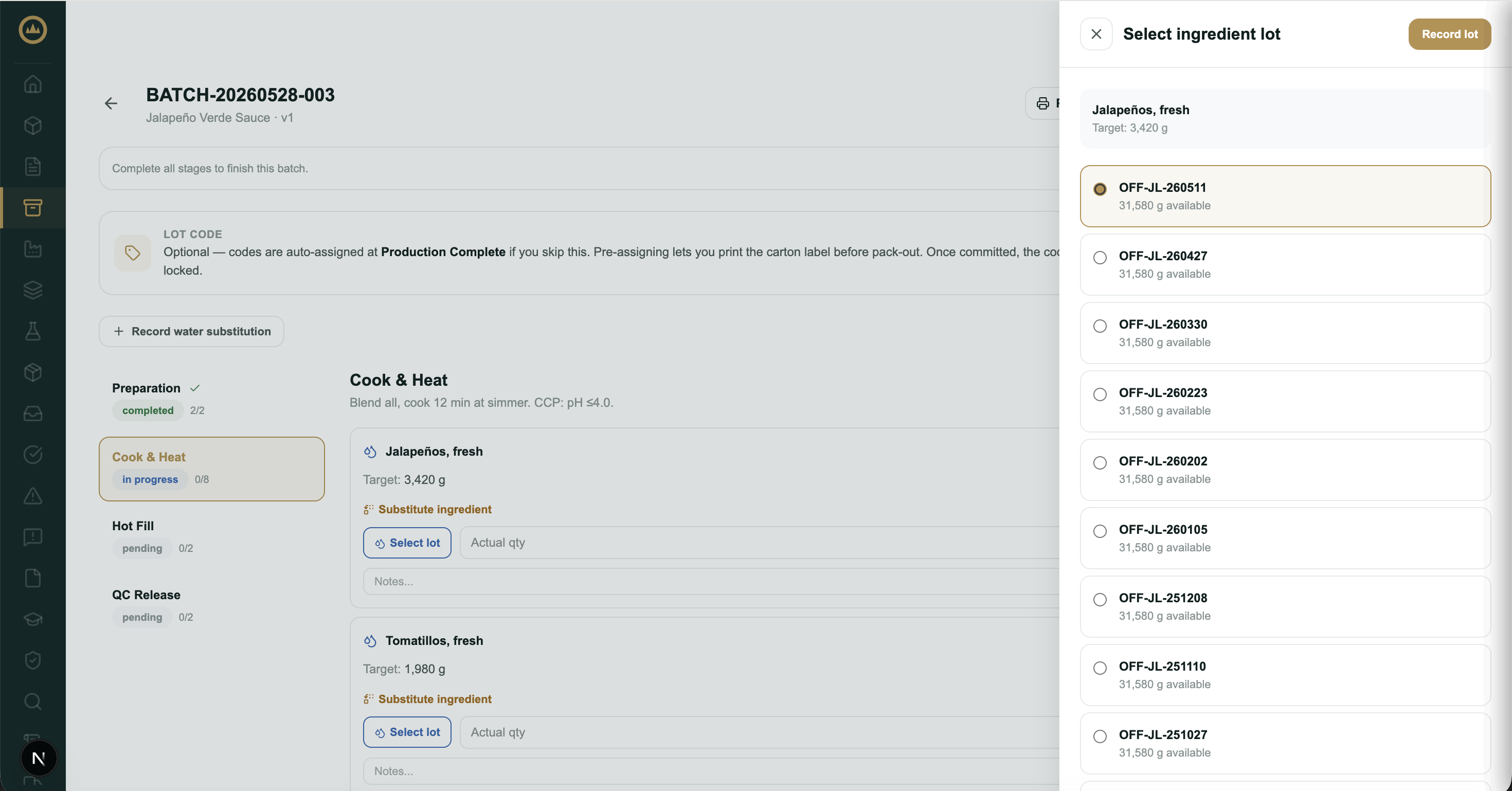Click Select lot for Jalapeños, fresh
The image size is (1512, 791).
click(407, 543)
